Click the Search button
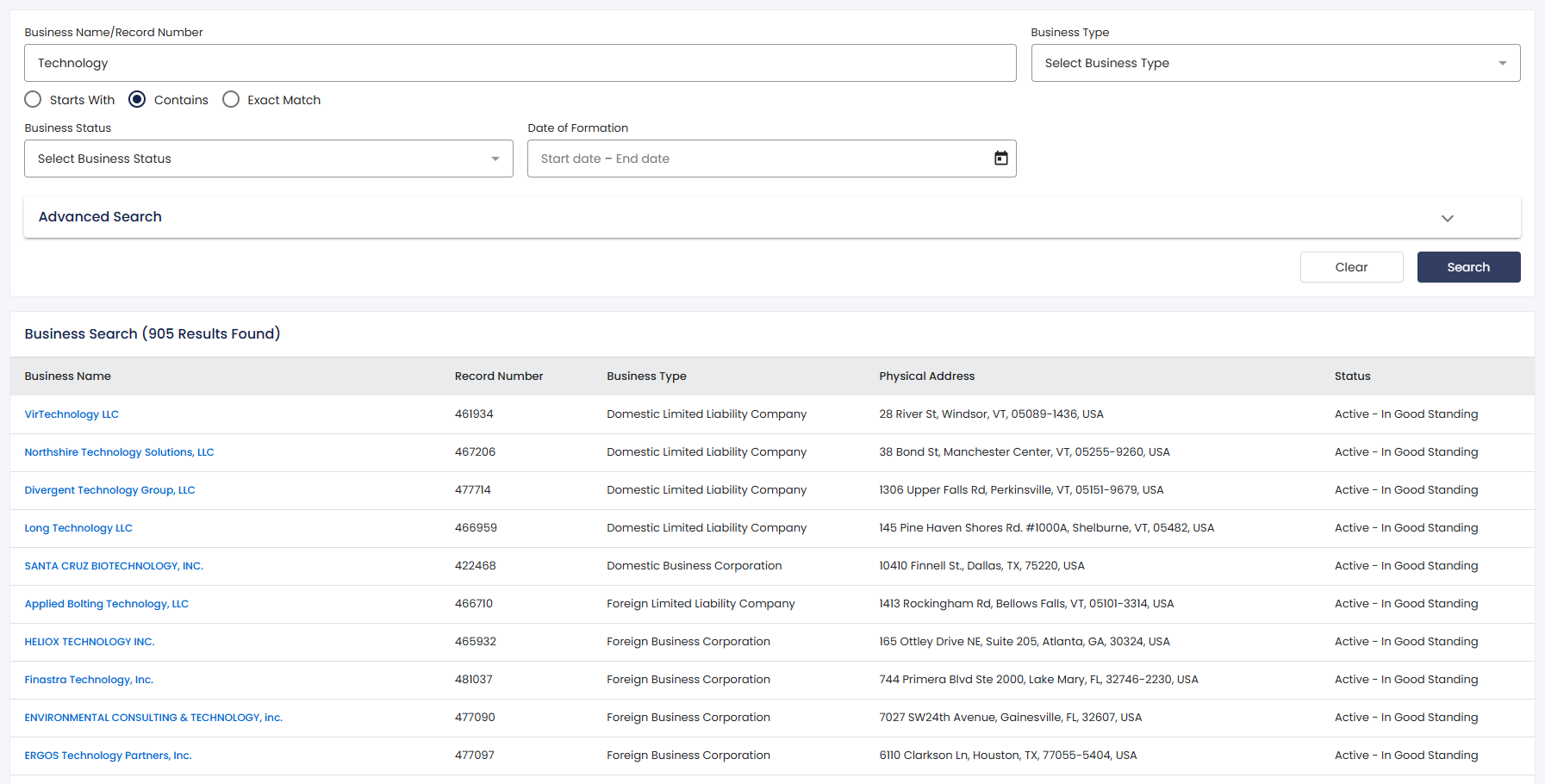 coord(1467,267)
